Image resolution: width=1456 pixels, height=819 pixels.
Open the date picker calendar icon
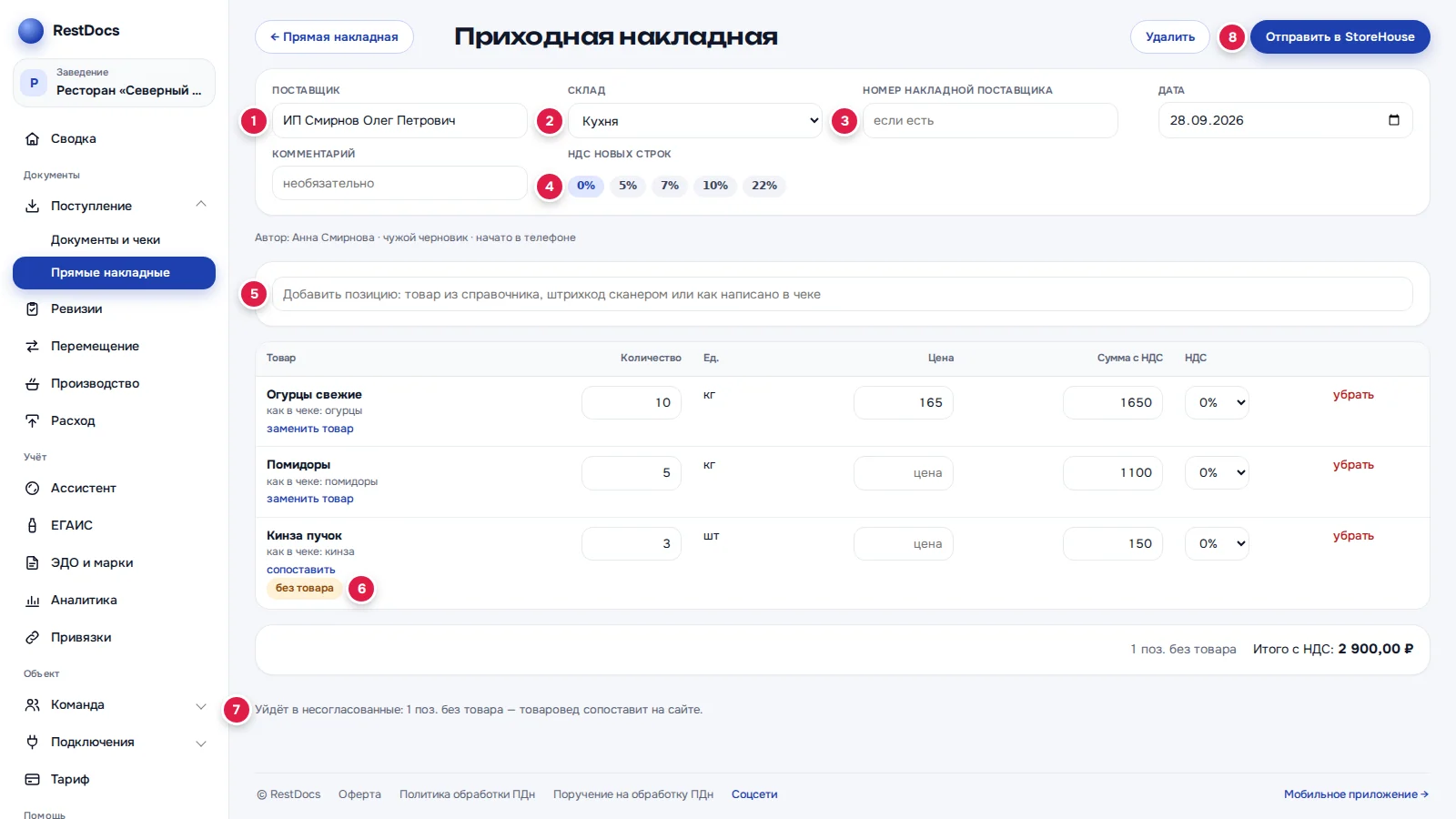[1393, 120]
